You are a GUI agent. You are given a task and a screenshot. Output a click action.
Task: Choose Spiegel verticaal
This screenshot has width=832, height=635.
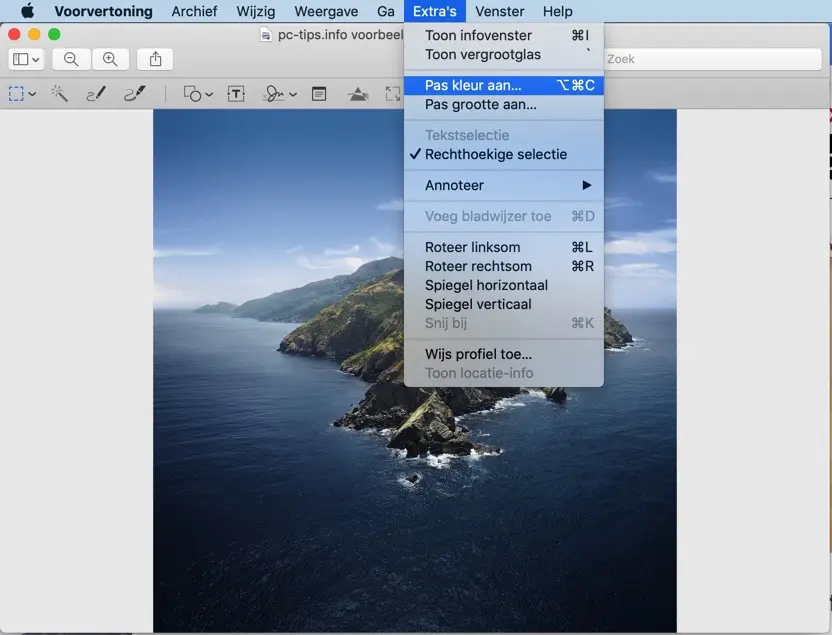click(504, 304)
